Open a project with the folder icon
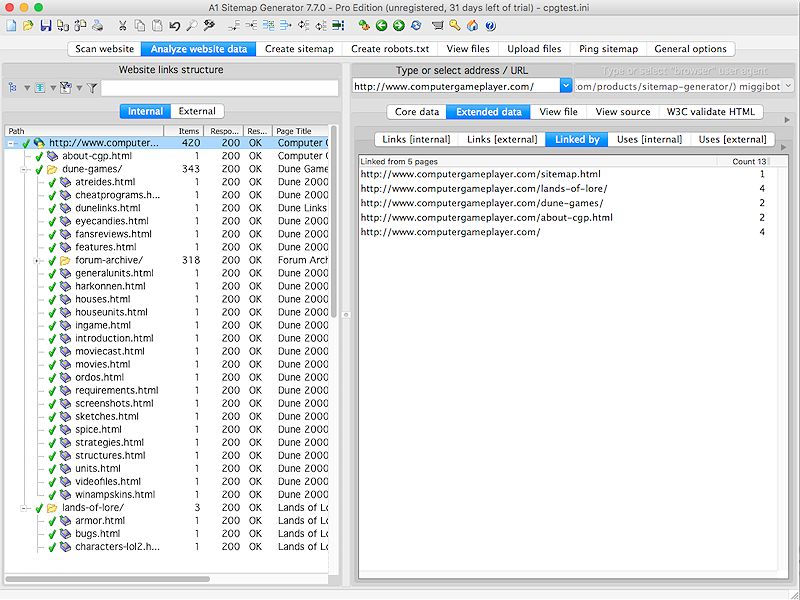Image resolution: width=800 pixels, height=600 pixels. [x=28, y=26]
